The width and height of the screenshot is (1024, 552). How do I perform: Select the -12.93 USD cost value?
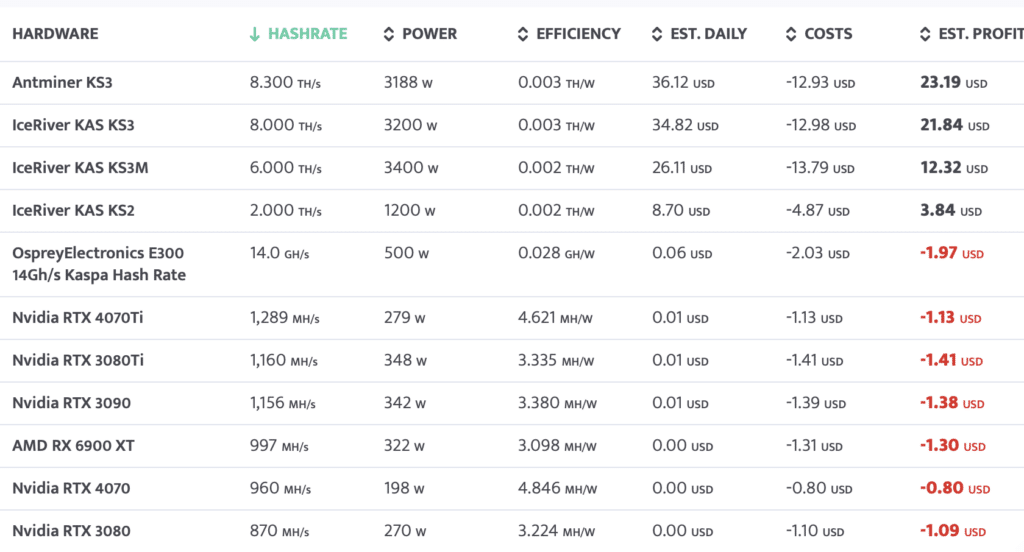pos(820,82)
